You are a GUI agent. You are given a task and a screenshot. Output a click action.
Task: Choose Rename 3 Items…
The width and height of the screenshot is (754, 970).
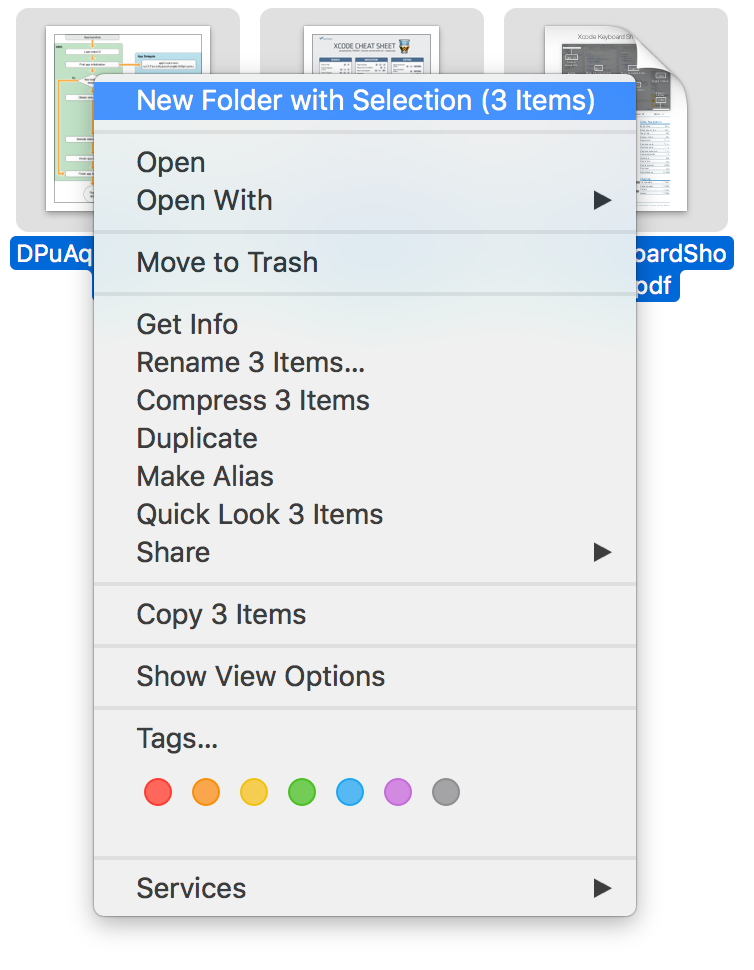tap(250, 363)
